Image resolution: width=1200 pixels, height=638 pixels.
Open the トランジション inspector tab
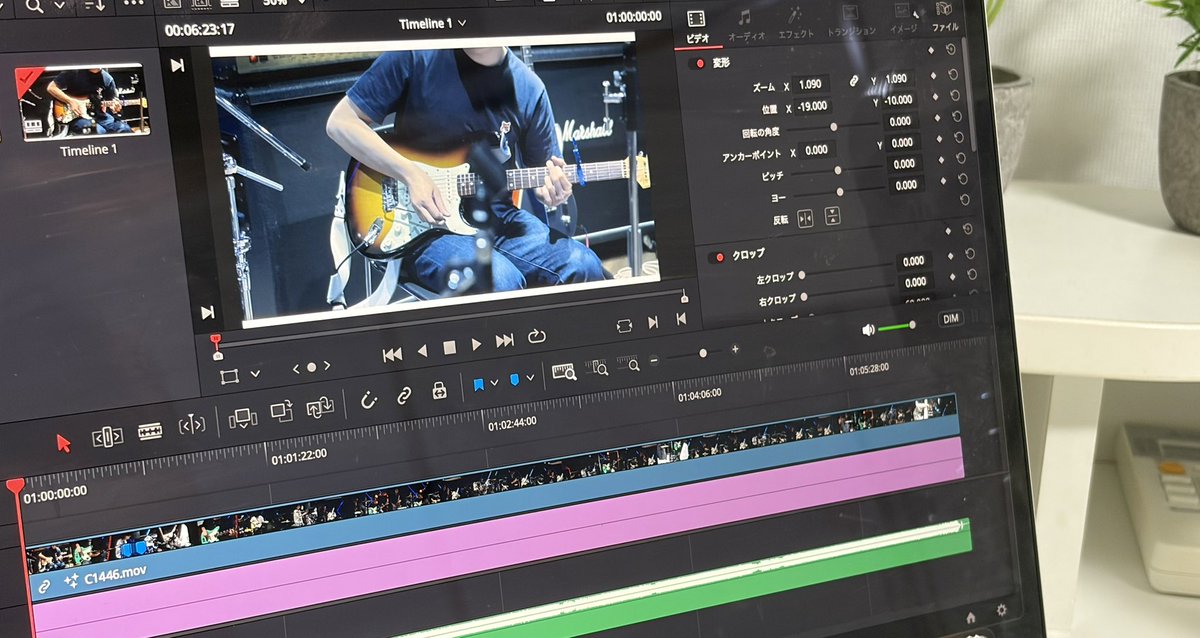[850, 21]
